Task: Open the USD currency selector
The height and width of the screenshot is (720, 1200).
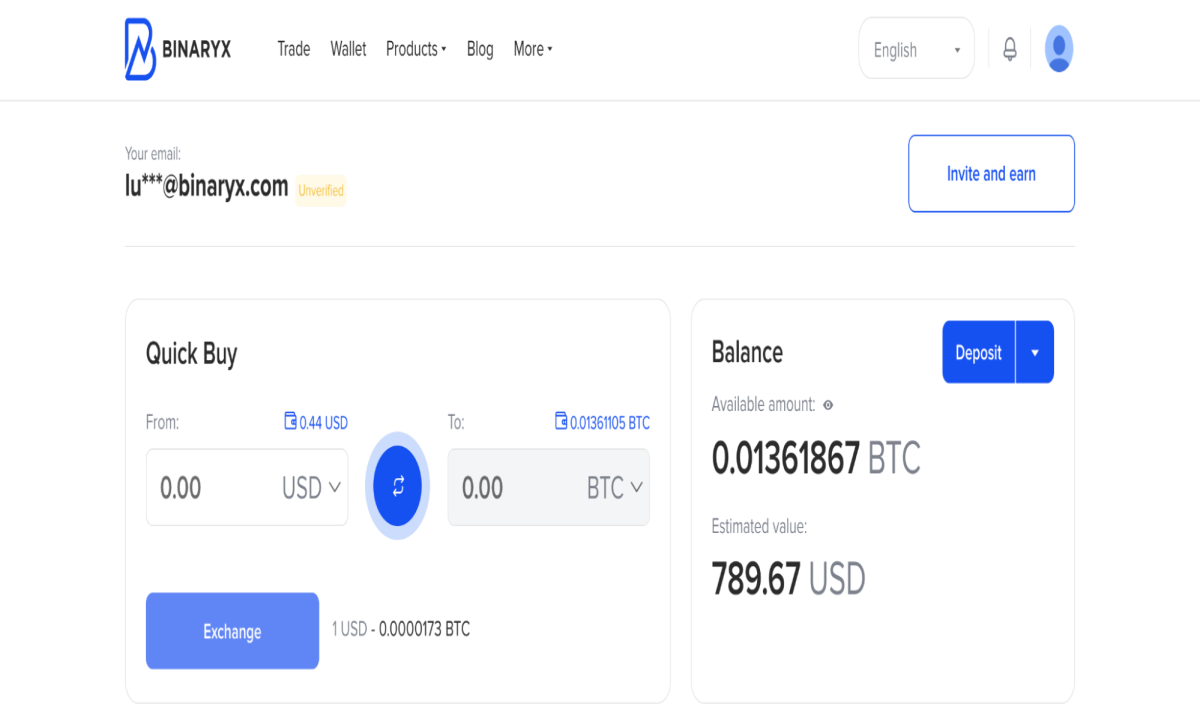Action: pyautogui.click(x=312, y=488)
